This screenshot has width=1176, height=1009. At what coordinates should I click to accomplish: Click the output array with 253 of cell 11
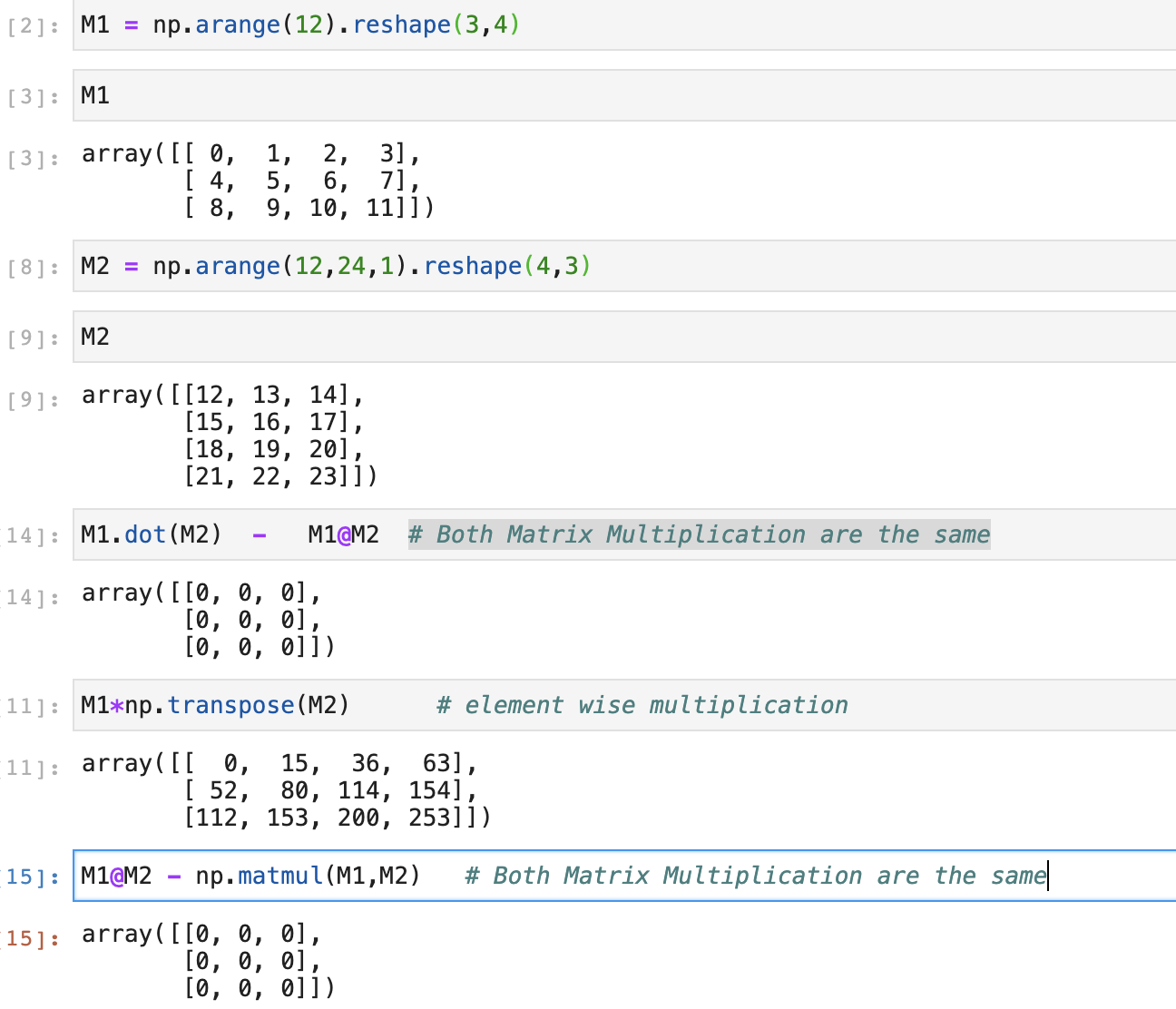tap(286, 790)
